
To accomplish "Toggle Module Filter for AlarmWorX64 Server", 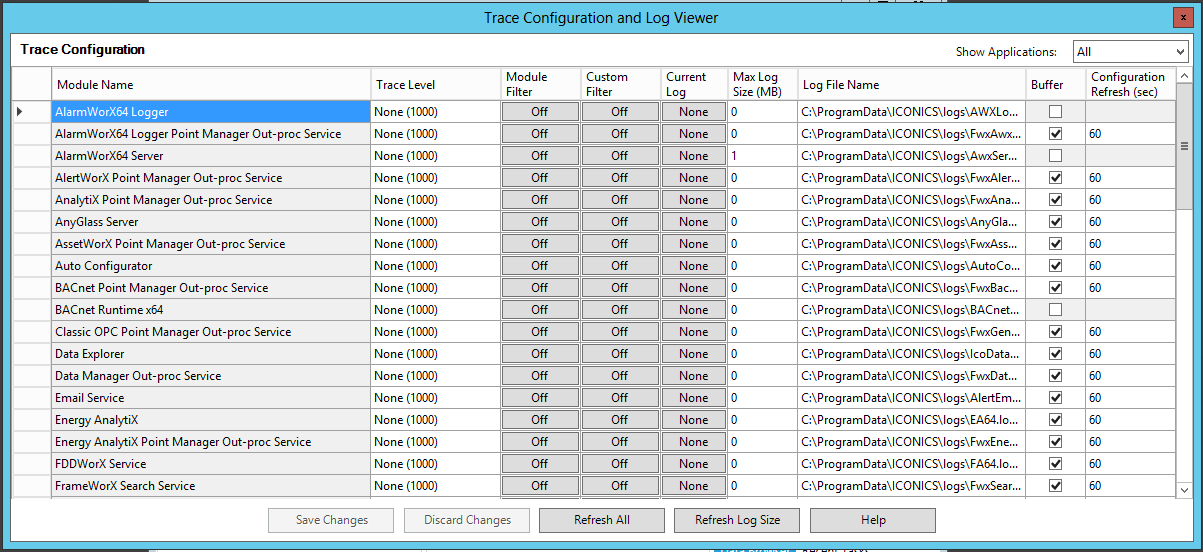I will 539,156.
